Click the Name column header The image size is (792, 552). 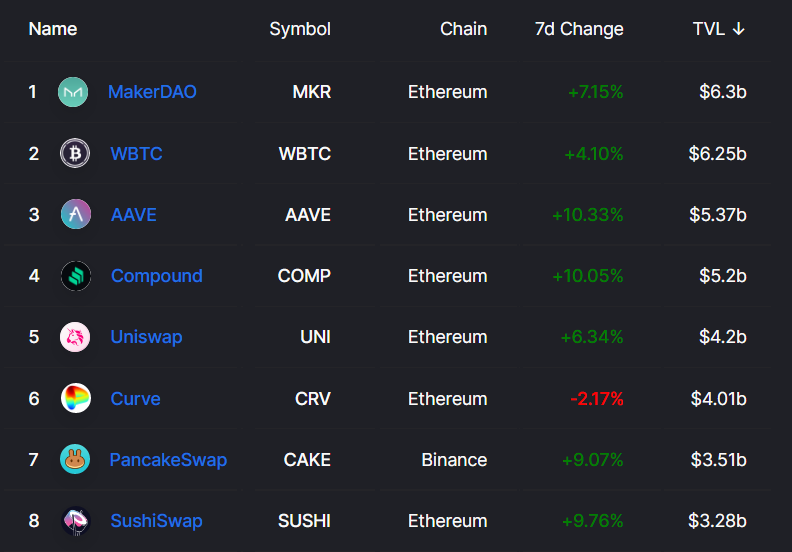point(53,29)
